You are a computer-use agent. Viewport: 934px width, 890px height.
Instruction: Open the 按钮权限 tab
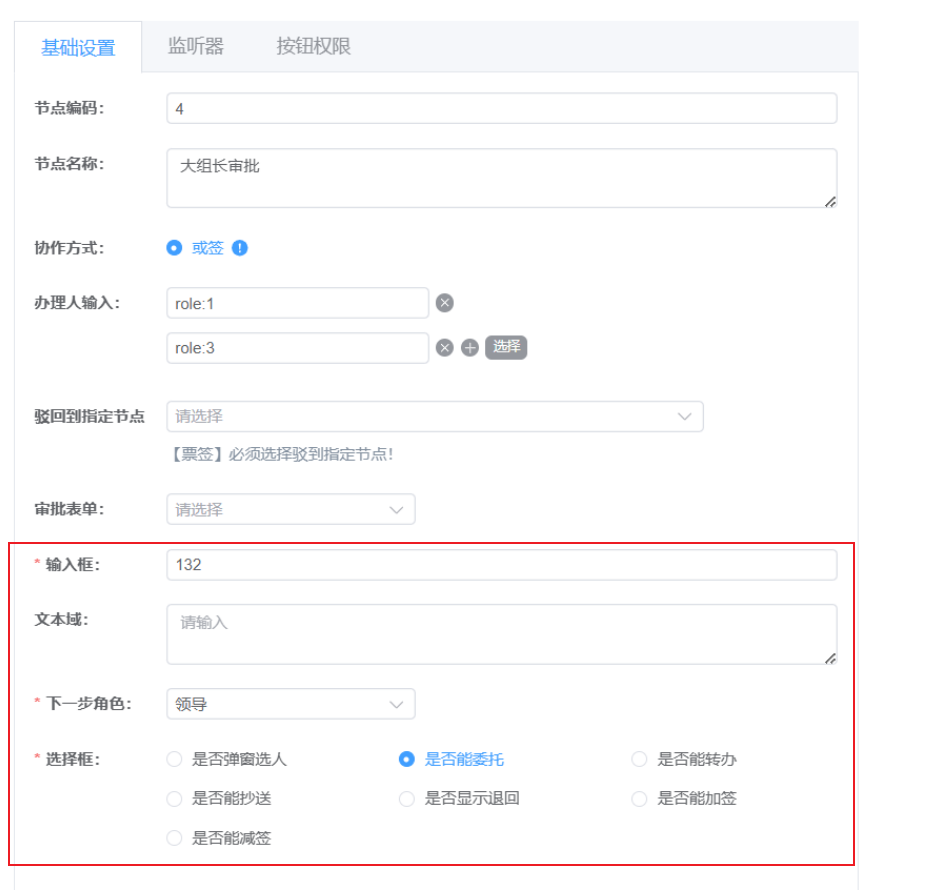pyautogui.click(x=315, y=46)
